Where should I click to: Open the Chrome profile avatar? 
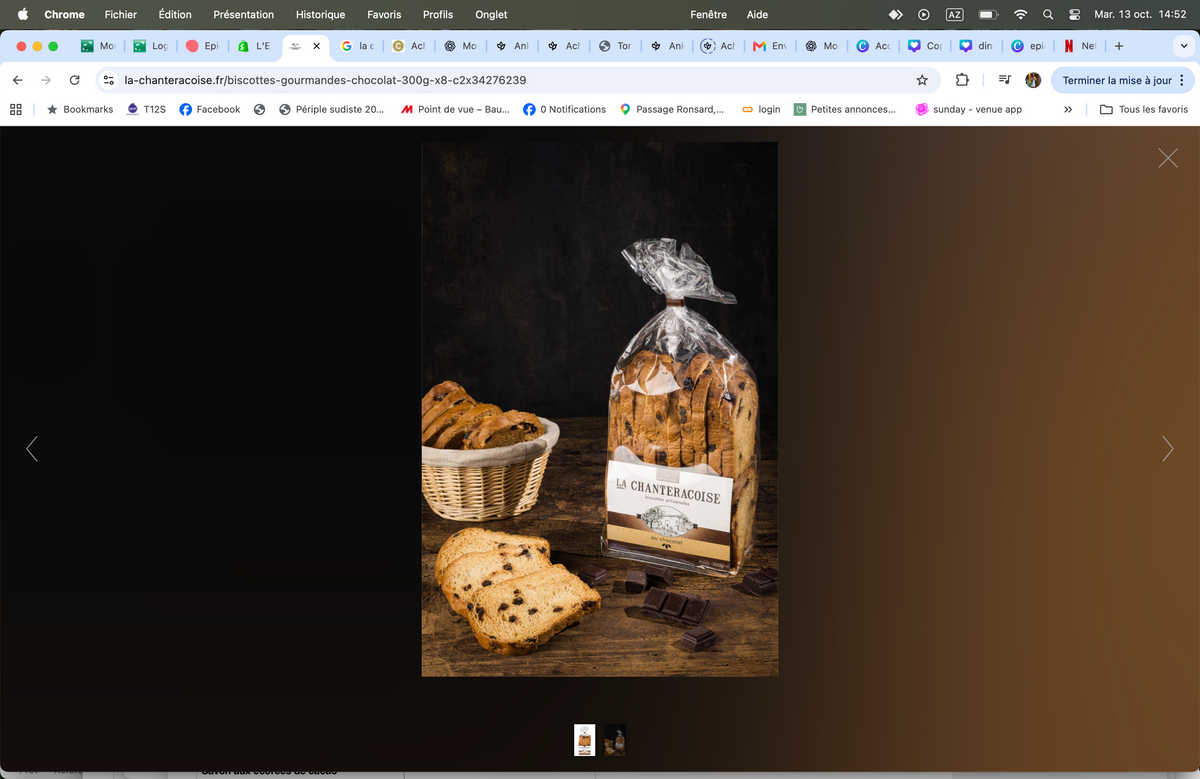click(x=1033, y=80)
